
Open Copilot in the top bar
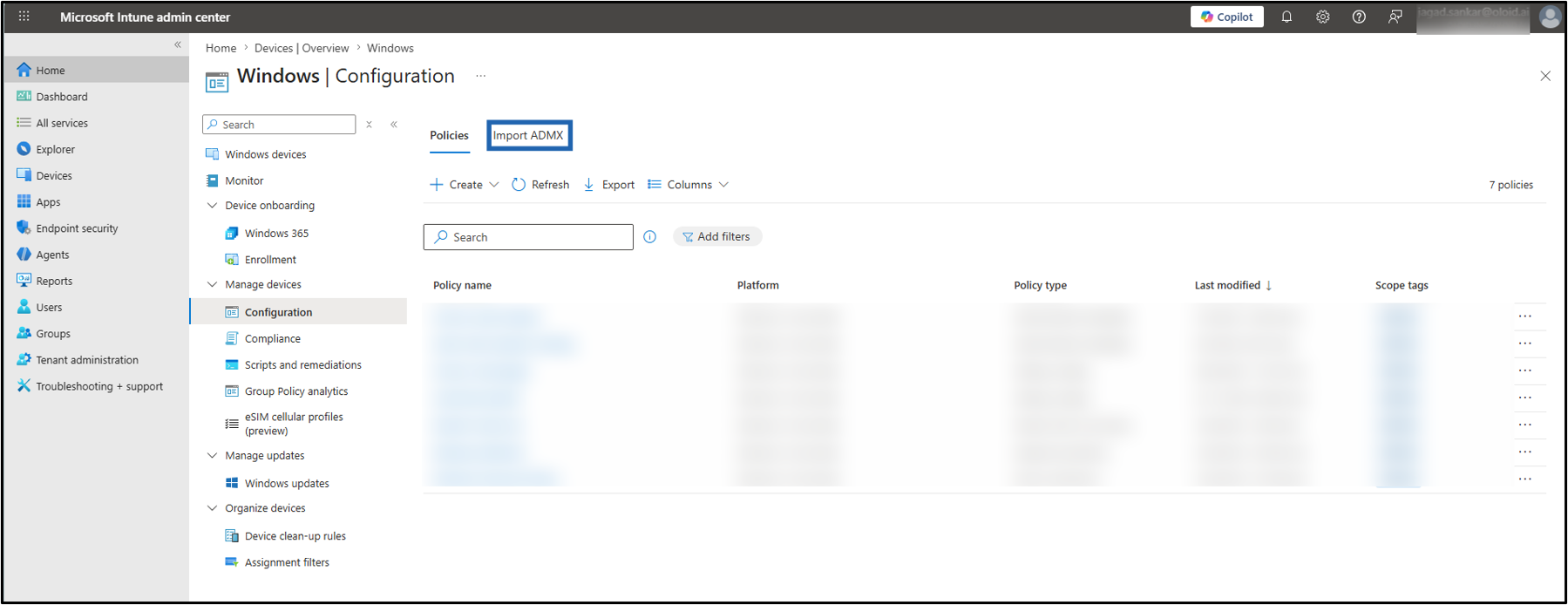[1226, 17]
